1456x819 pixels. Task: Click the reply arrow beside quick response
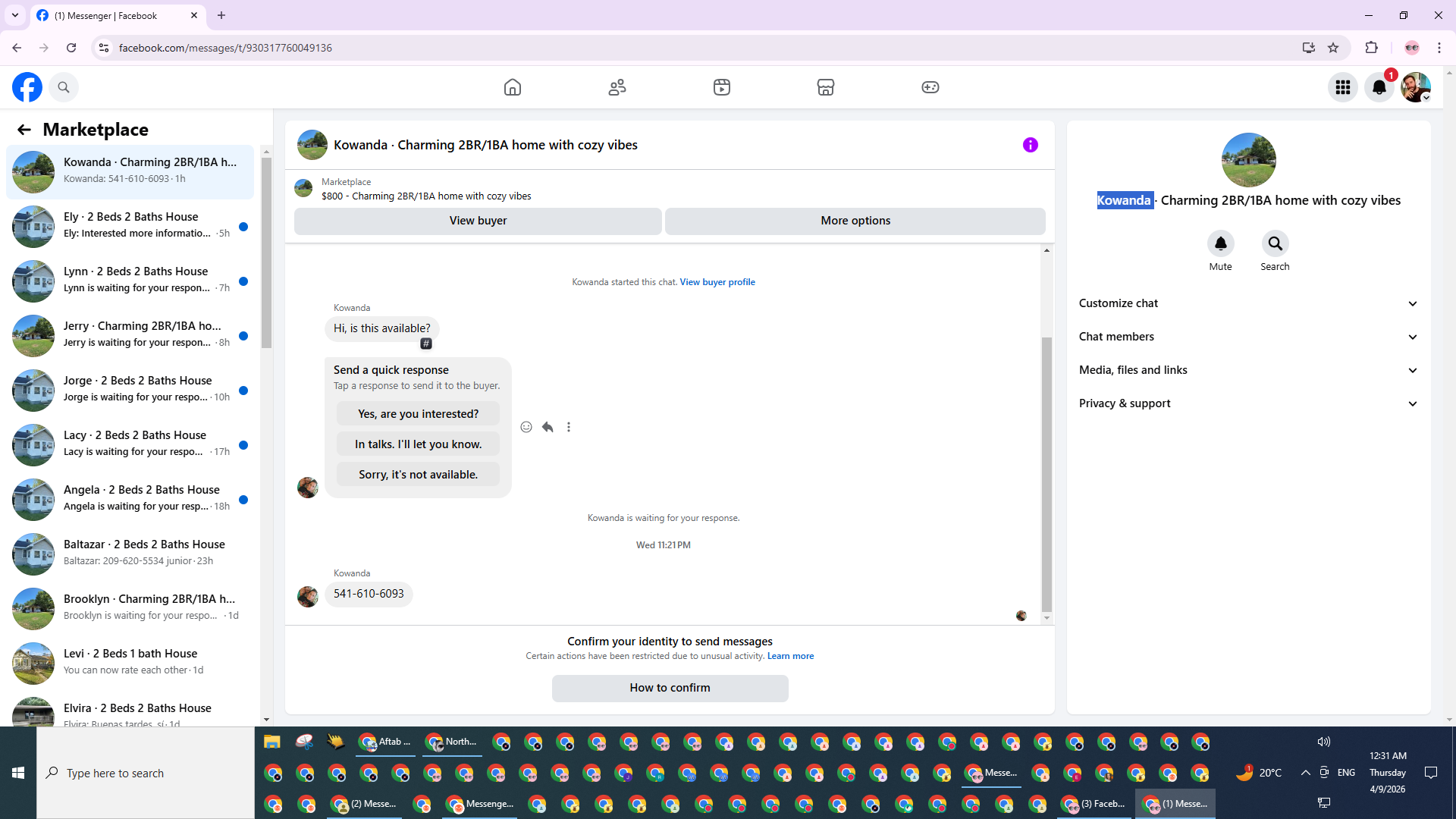pos(548,427)
